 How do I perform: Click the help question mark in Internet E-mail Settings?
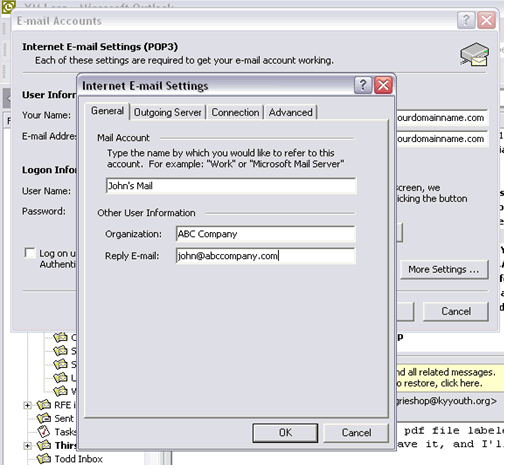[x=363, y=85]
